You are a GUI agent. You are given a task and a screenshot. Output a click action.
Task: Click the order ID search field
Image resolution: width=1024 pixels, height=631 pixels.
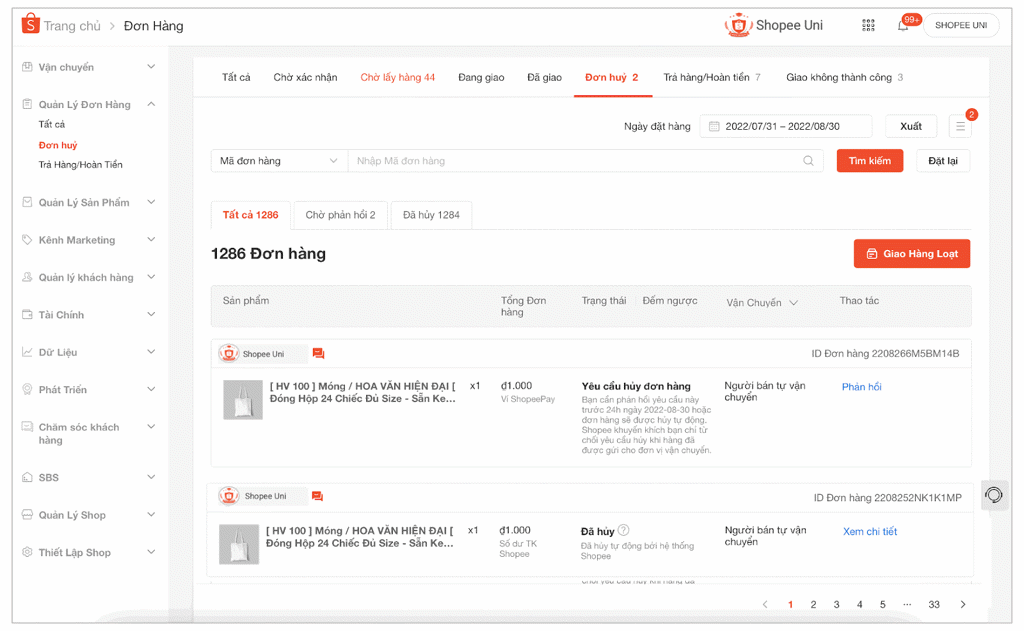tap(575, 161)
